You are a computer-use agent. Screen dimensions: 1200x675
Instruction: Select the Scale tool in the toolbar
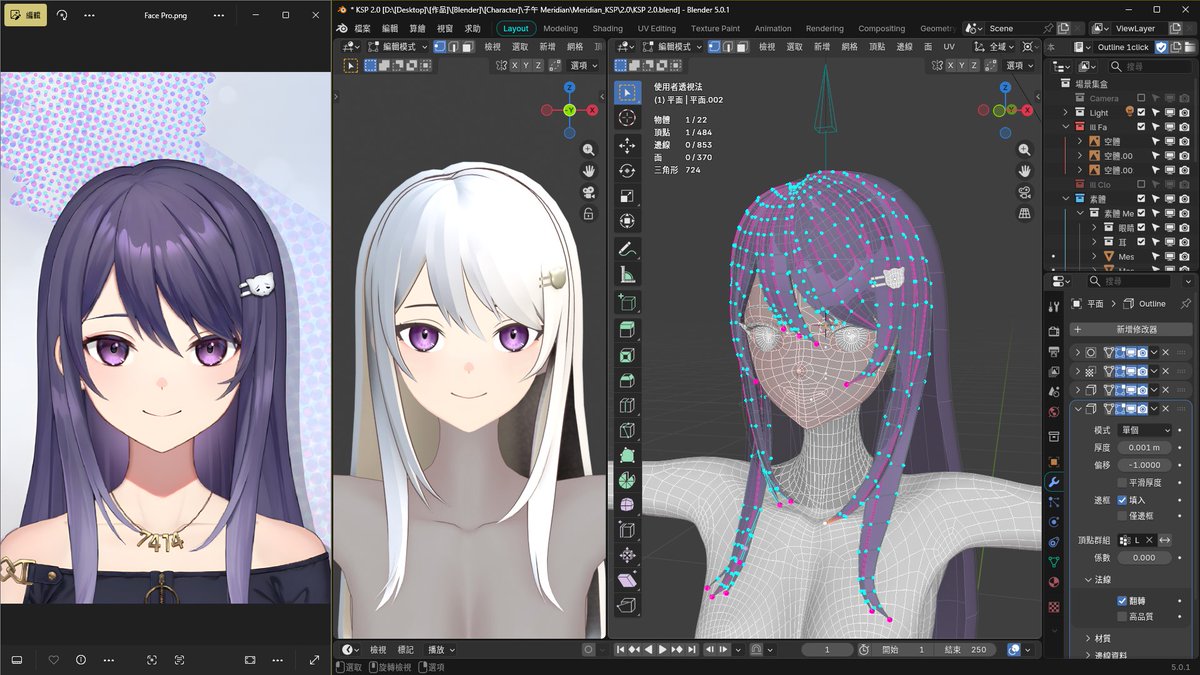point(627,196)
